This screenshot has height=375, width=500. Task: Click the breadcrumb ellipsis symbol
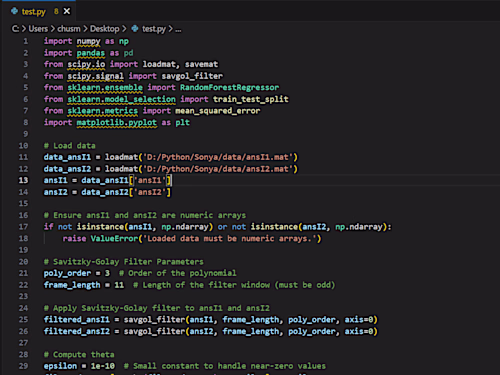click(x=178, y=29)
